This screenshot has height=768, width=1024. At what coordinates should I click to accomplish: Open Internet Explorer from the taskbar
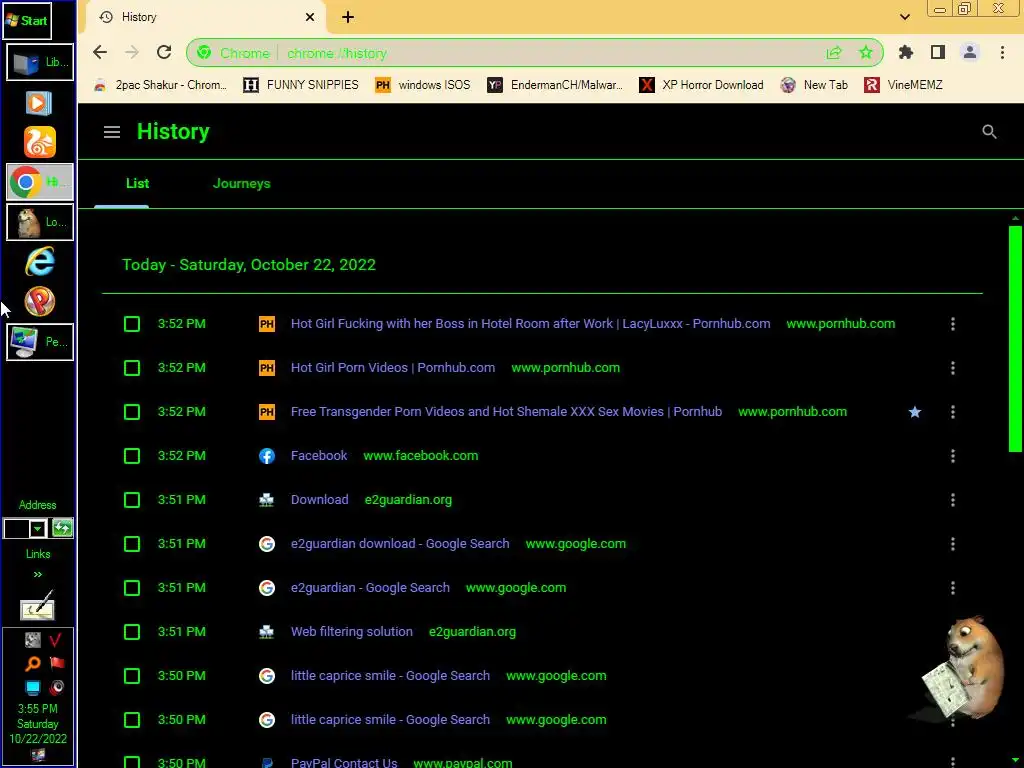39,262
